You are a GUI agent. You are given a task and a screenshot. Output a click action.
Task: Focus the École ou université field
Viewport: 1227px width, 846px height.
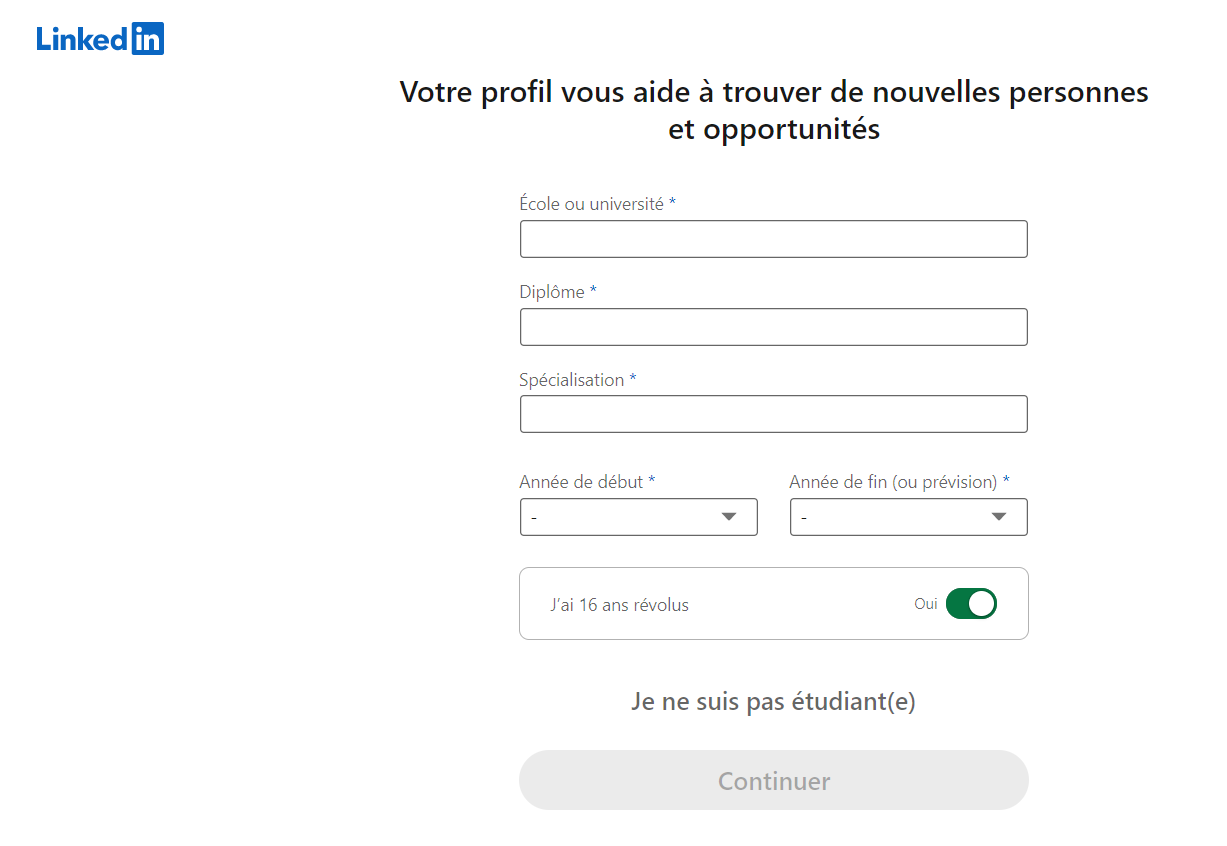(x=773, y=239)
